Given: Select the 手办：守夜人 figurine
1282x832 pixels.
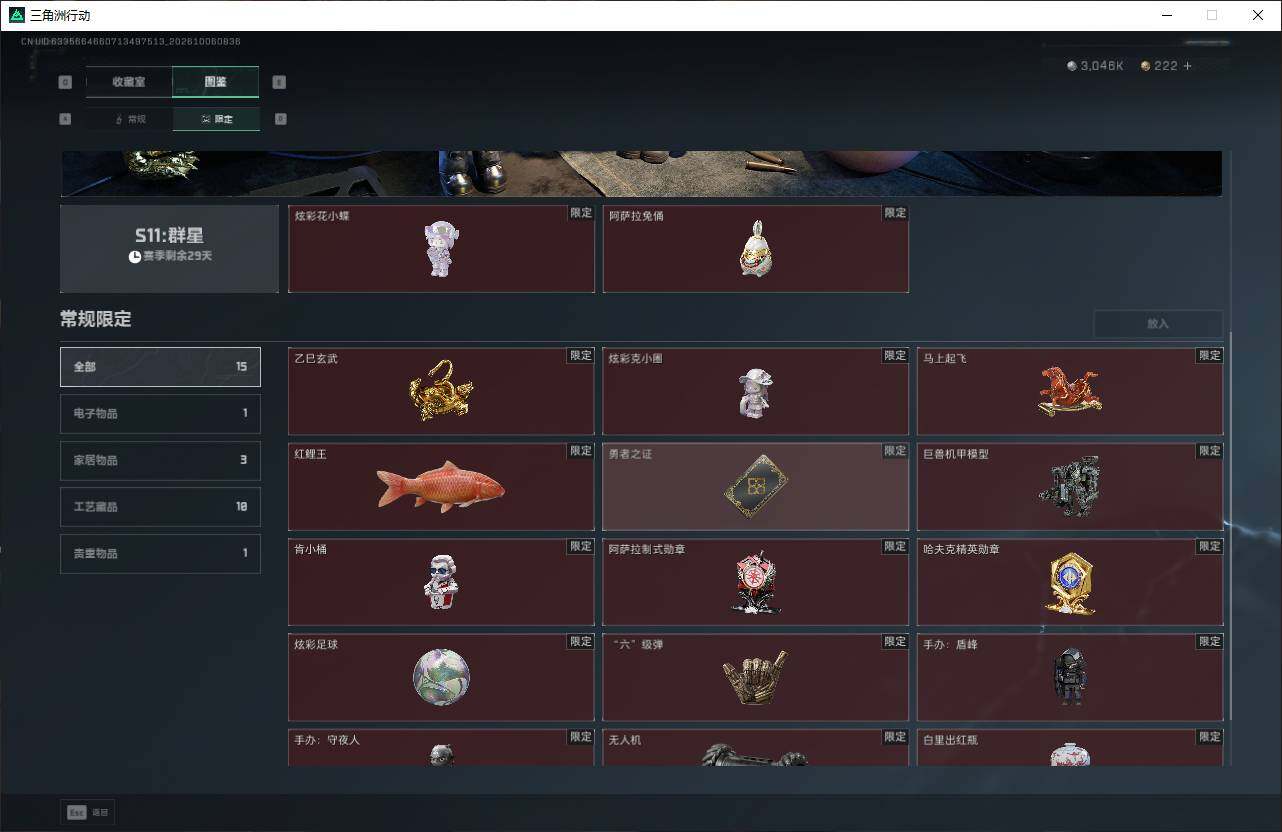Looking at the screenshot, I should [x=441, y=748].
